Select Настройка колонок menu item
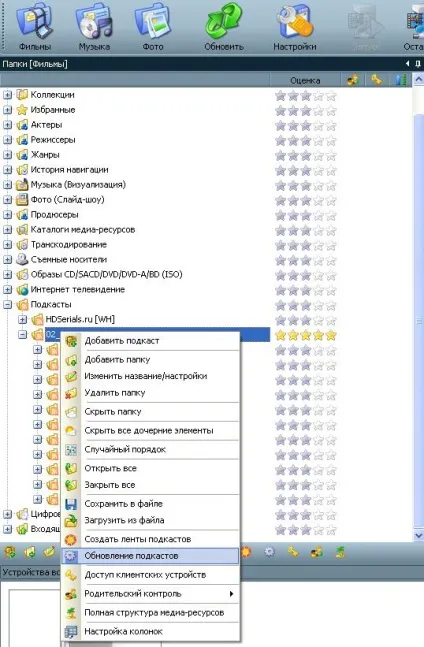424x647 pixels. point(151,631)
